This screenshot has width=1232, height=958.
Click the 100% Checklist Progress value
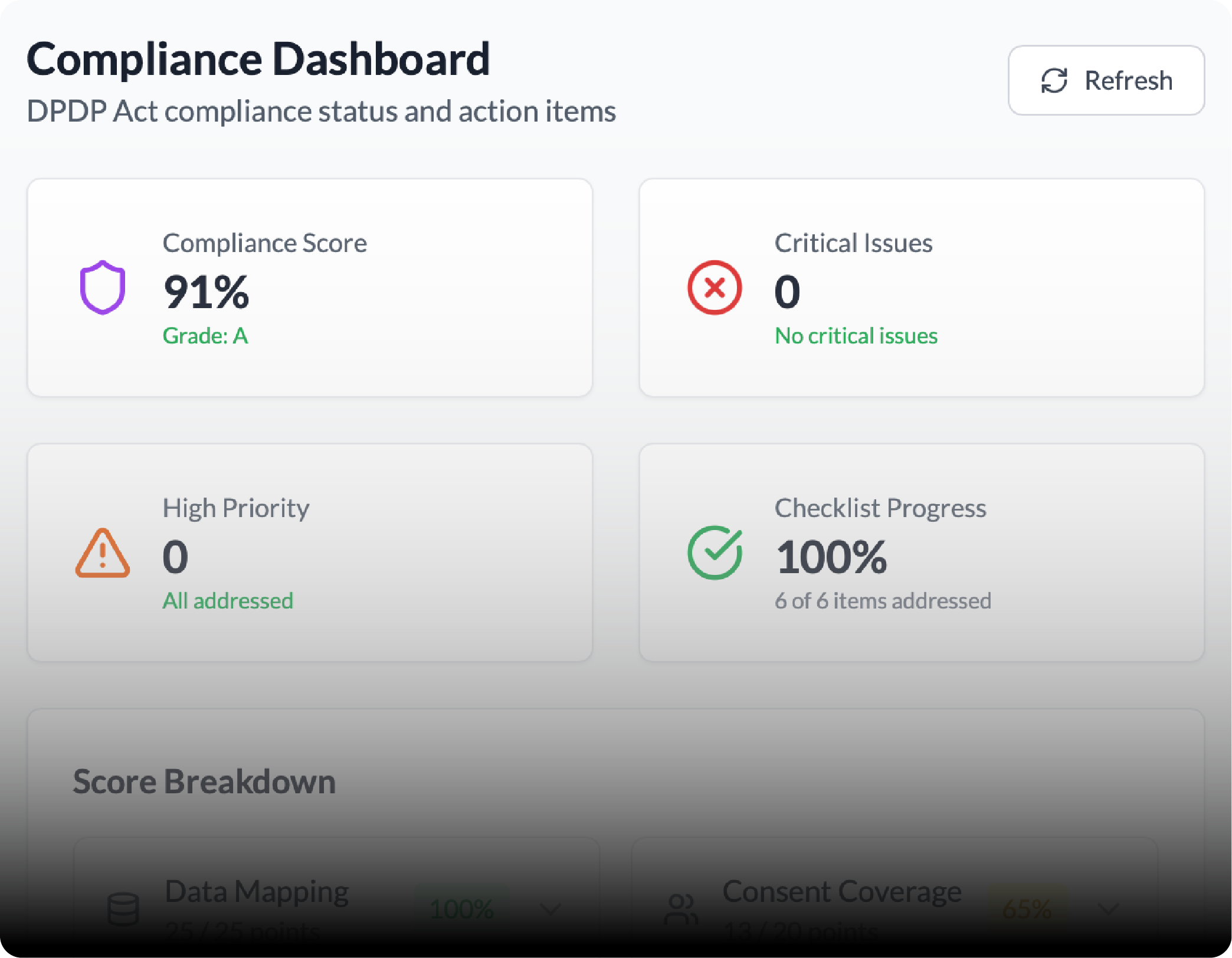coord(831,557)
